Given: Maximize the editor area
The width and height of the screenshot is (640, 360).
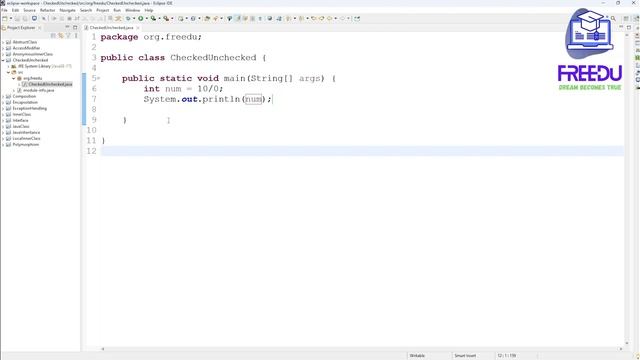Looking at the screenshot, I should tap(629, 27).
